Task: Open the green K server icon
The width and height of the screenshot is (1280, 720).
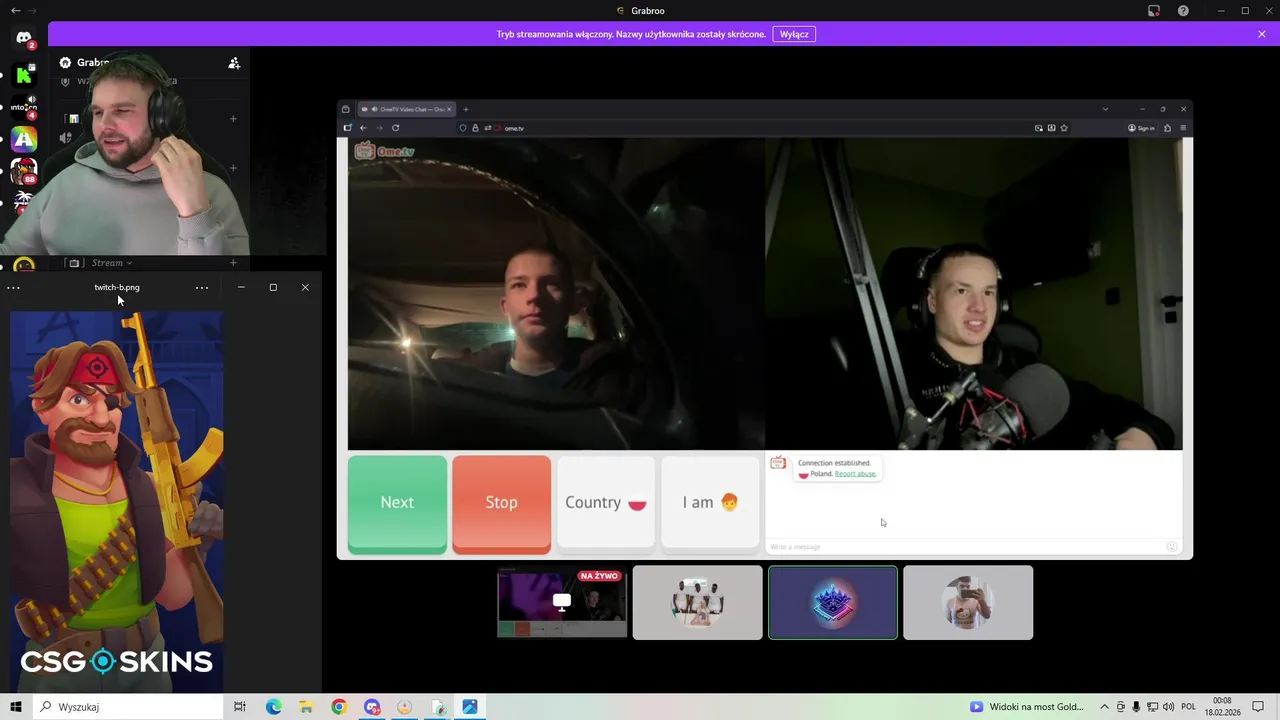Action: [24, 74]
